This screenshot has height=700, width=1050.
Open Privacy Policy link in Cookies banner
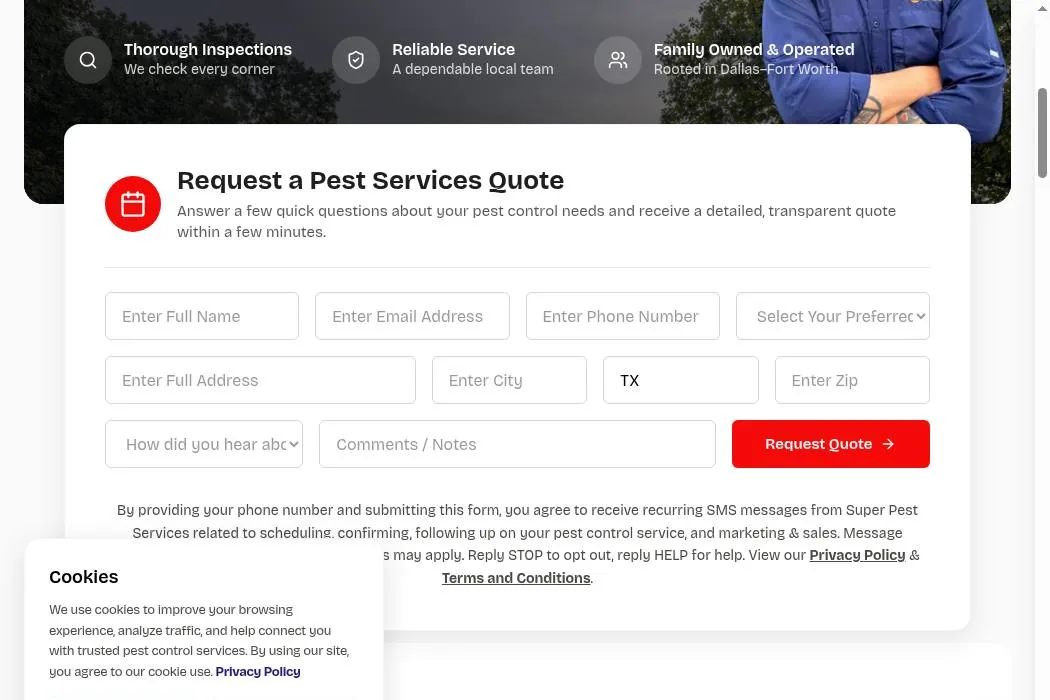click(258, 672)
